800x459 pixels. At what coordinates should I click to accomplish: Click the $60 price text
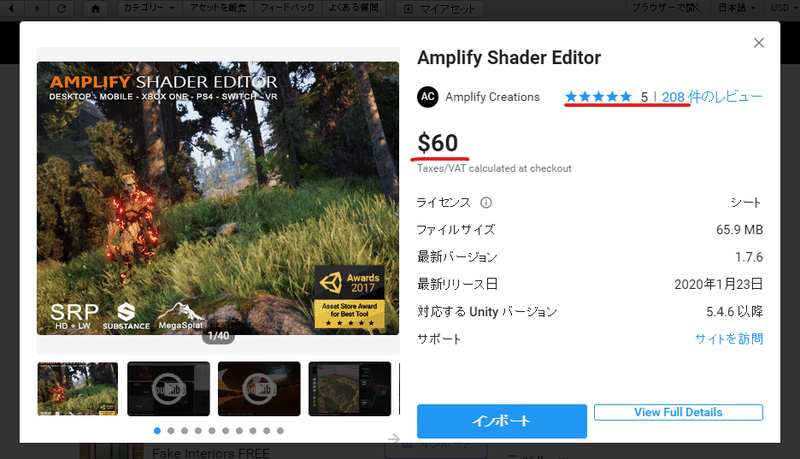pos(438,143)
